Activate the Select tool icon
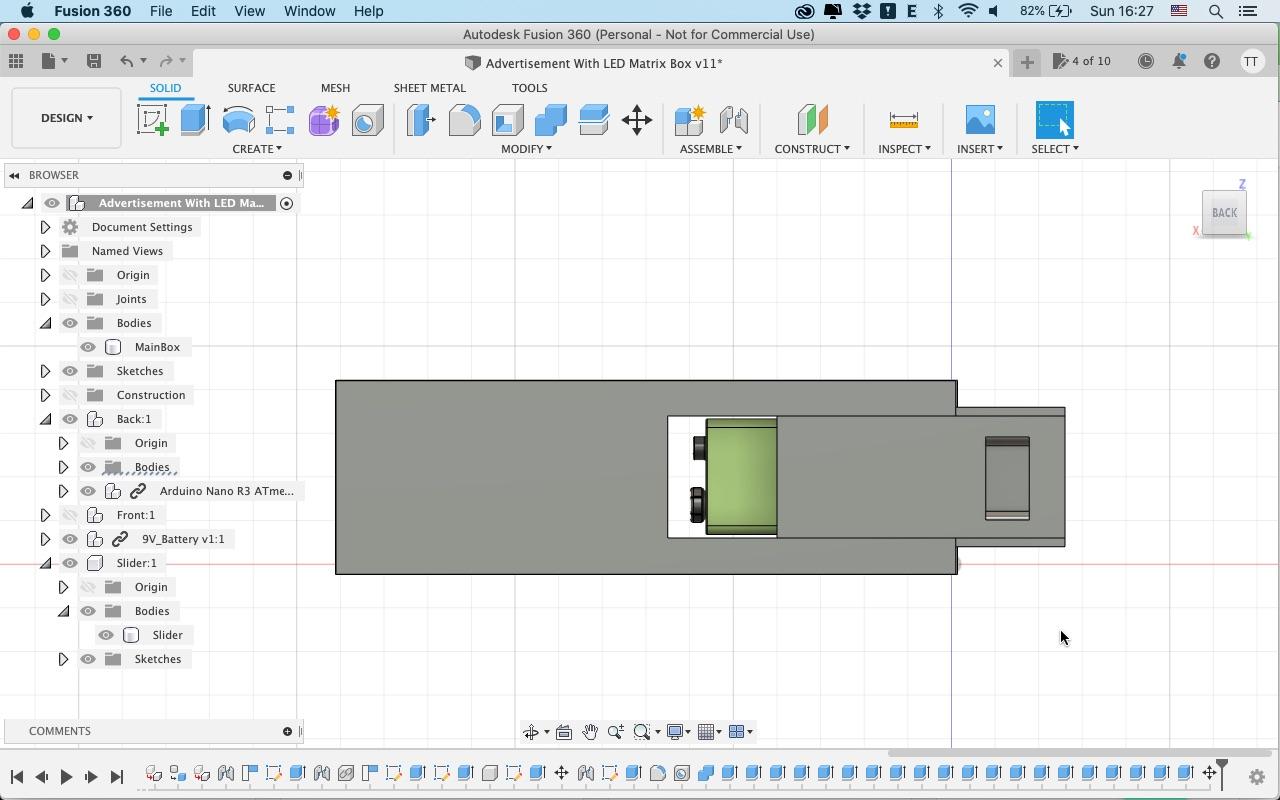This screenshot has width=1280, height=800. (x=1055, y=120)
